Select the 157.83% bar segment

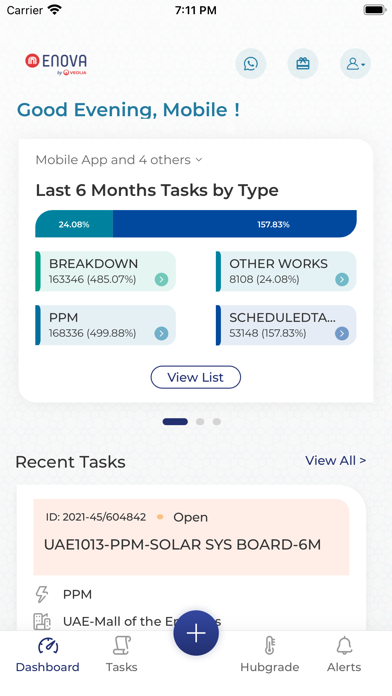(235, 224)
